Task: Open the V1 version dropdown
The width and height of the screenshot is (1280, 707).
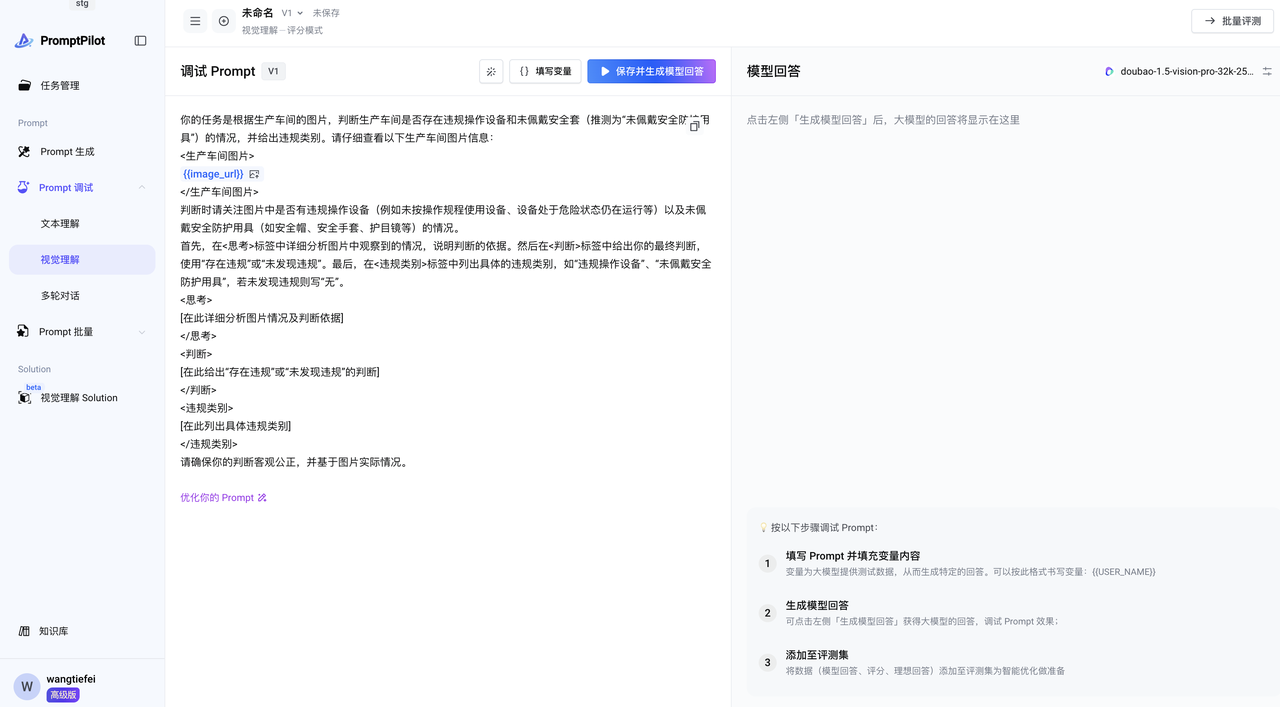Action: click(x=292, y=13)
